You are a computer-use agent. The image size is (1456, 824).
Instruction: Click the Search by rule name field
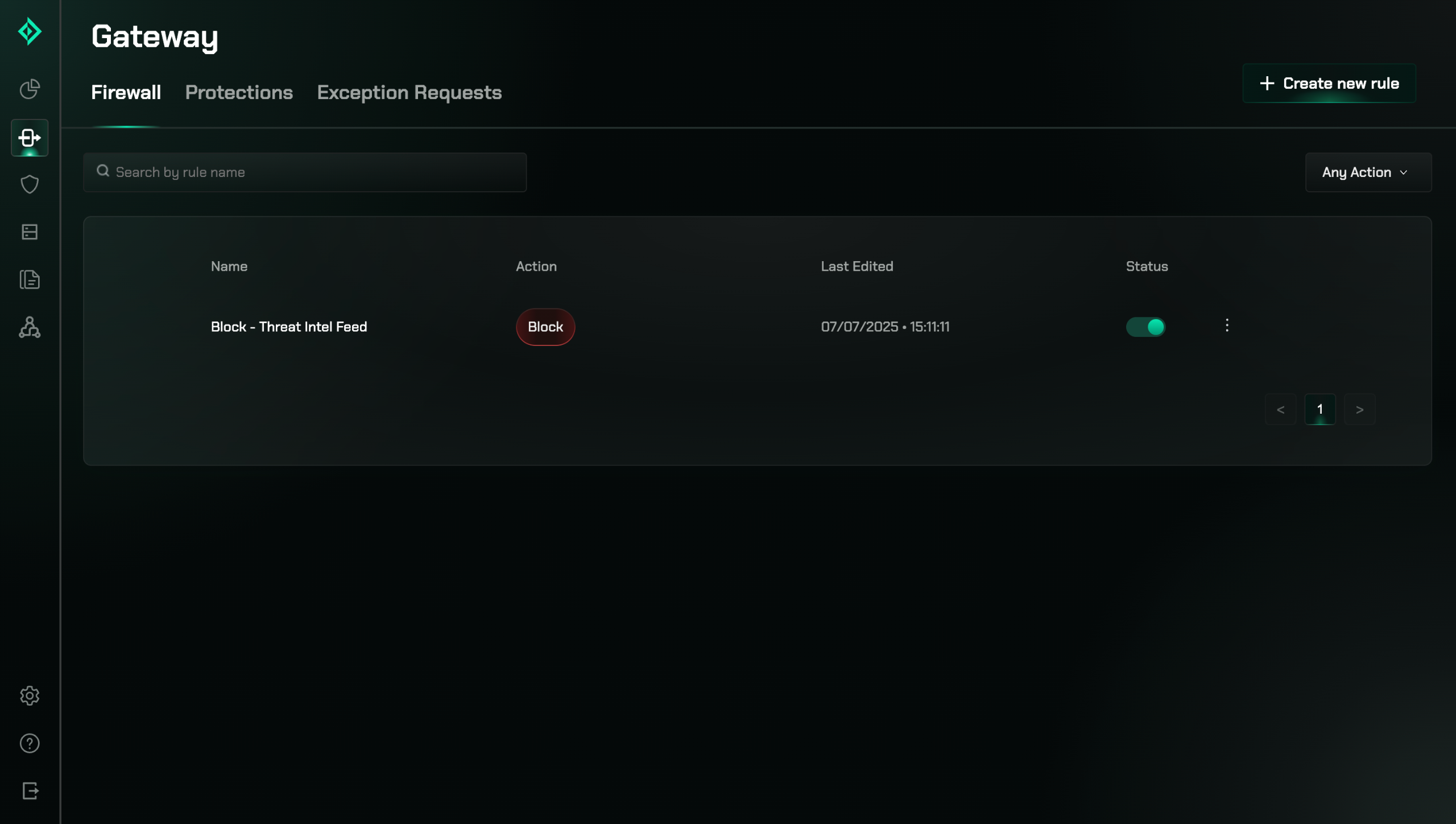coord(305,172)
